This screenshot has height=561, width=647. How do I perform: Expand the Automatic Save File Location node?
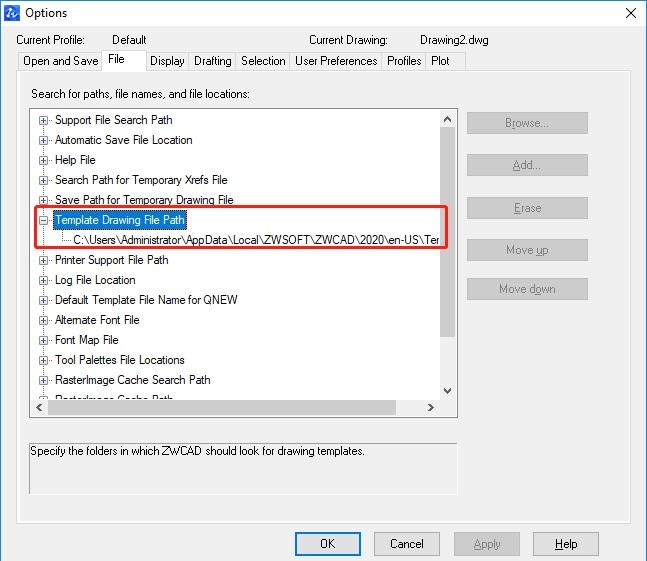pyautogui.click(x=44, y=140)
